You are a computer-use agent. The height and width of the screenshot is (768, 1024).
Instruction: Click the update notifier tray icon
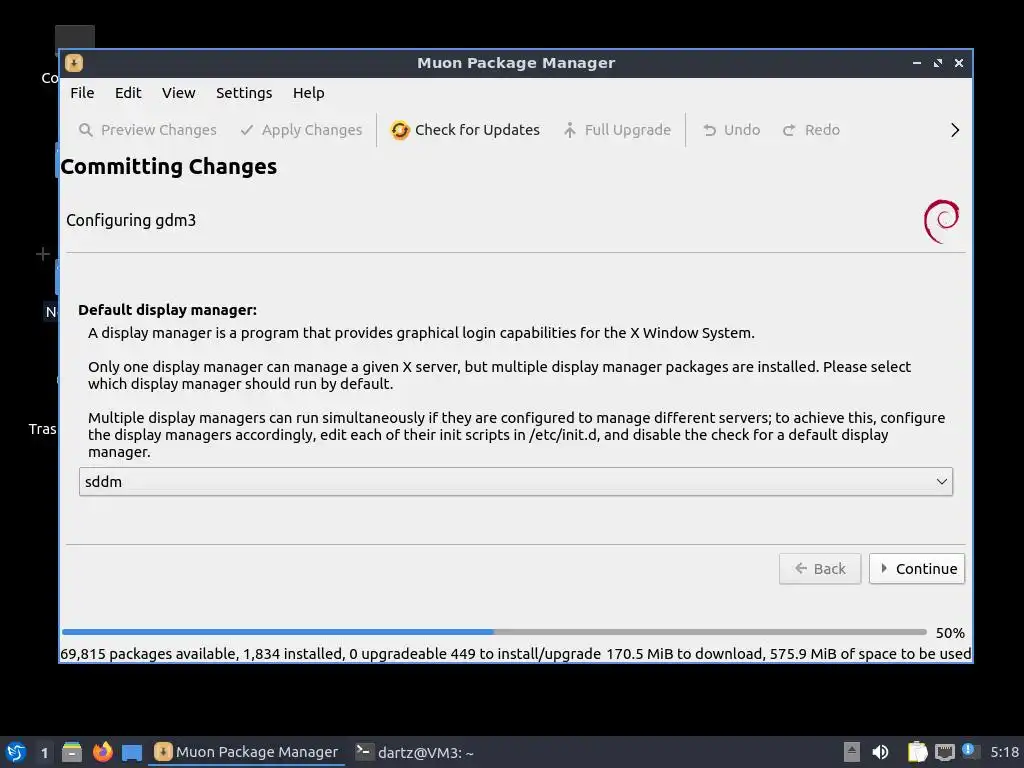pos(970,751)
